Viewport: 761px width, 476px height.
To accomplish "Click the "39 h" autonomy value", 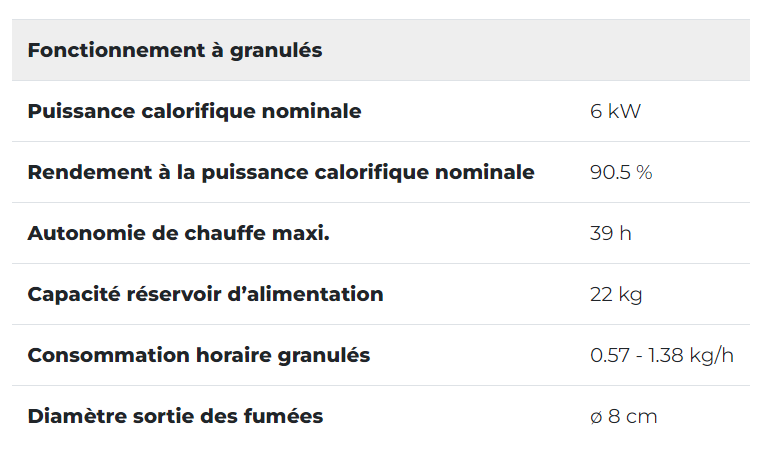I will (x=611, y=233).
